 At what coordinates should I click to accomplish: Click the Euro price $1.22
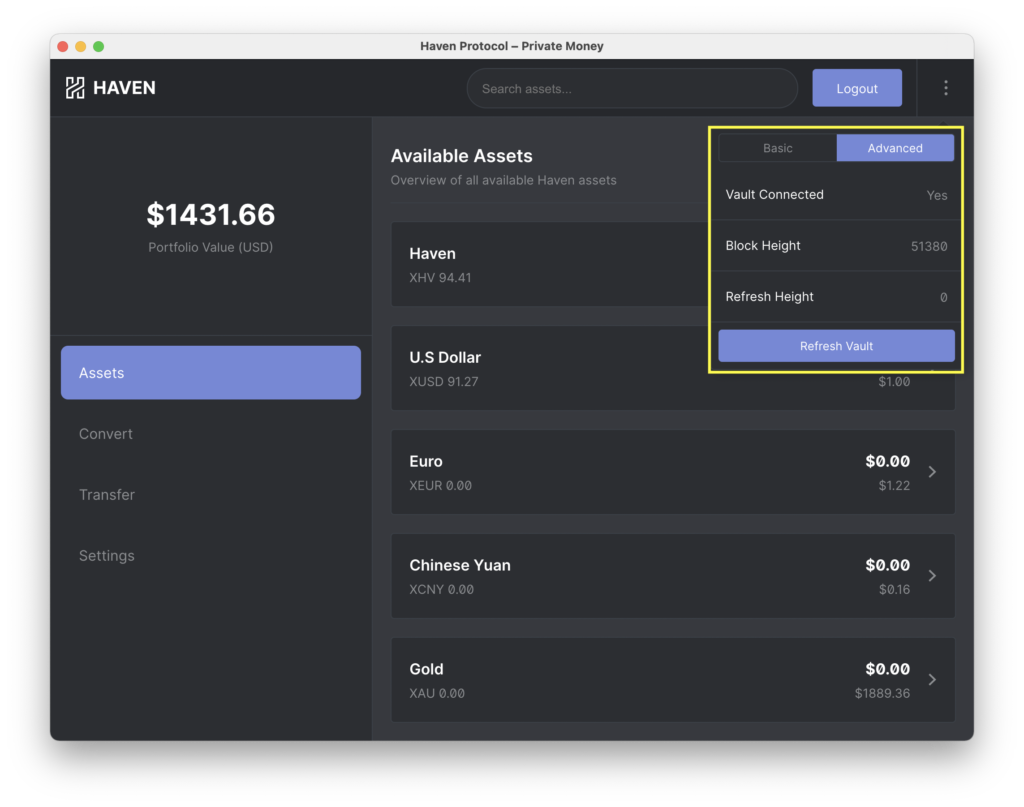click(894, 485)
